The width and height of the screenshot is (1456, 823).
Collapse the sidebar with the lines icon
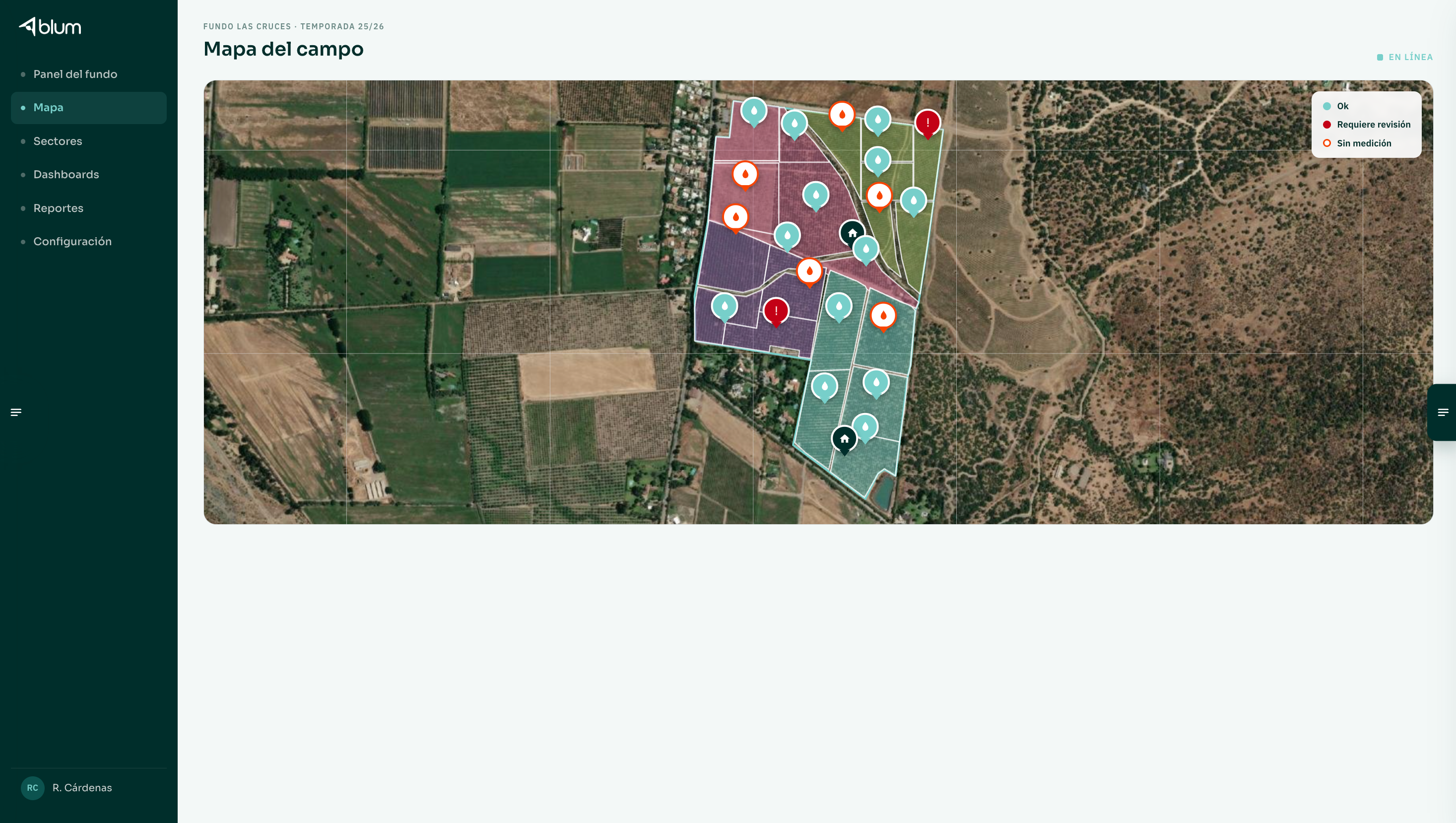[16, 412]
